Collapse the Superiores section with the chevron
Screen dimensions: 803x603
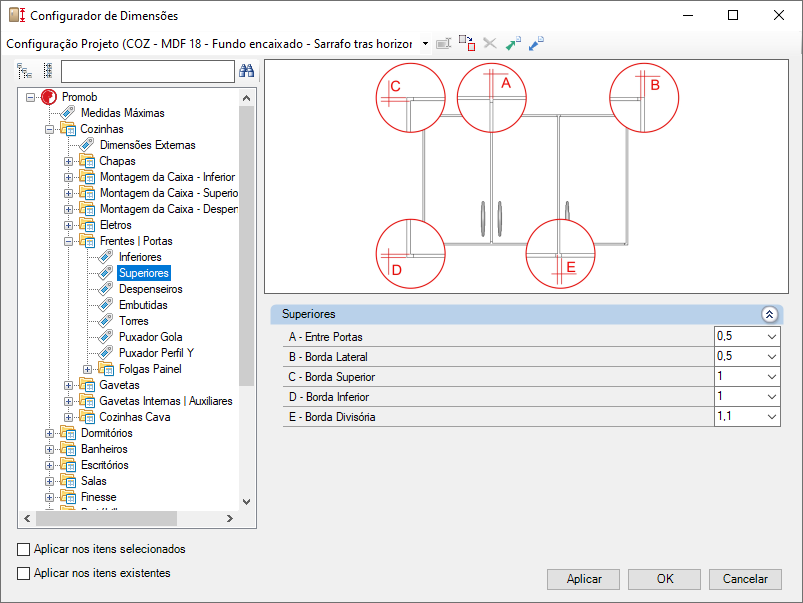pos(769,314)
